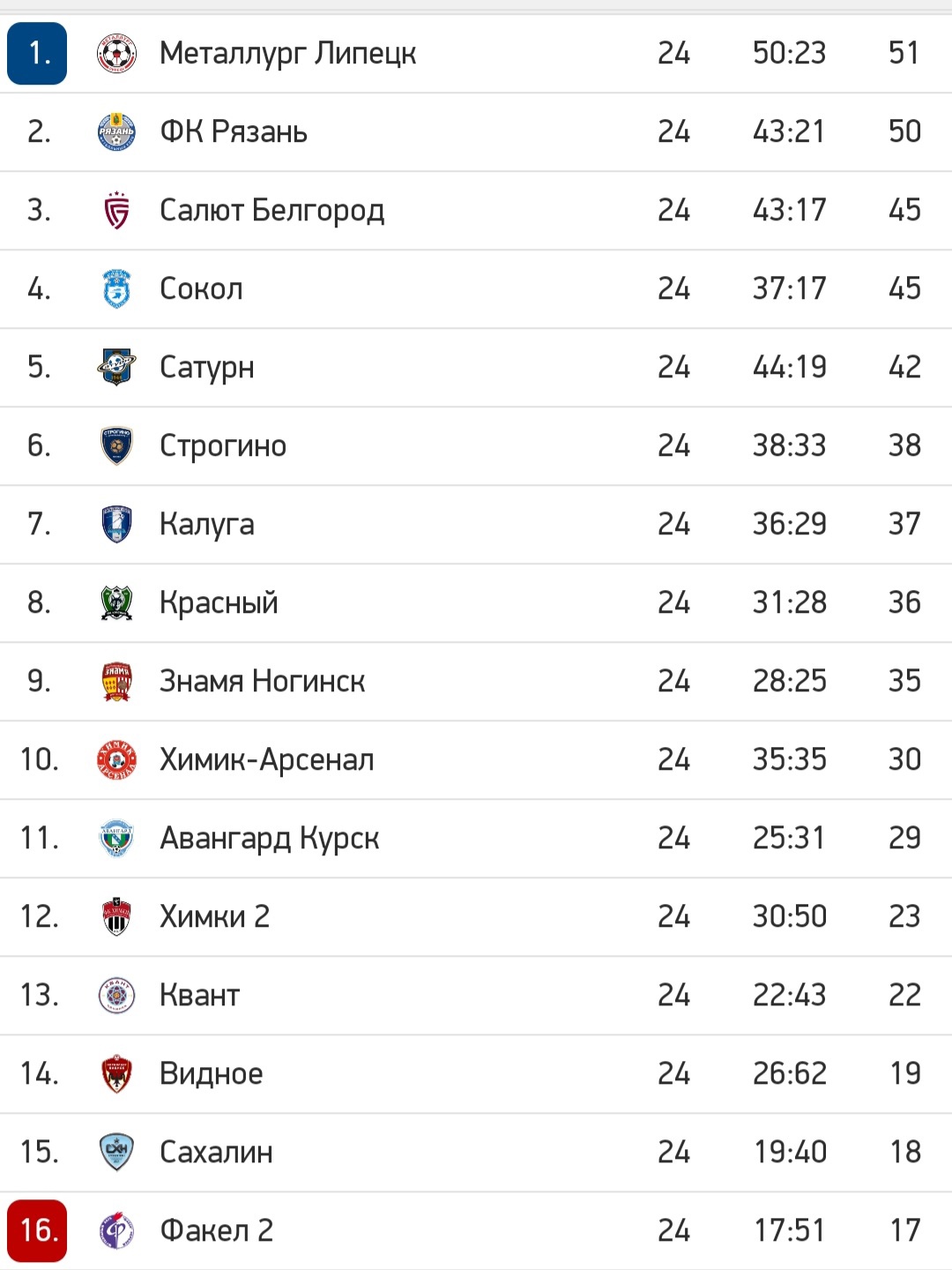Tap the ФК Рязань team crest
This screenshot has height=1270, width=952.
[116, 132]
